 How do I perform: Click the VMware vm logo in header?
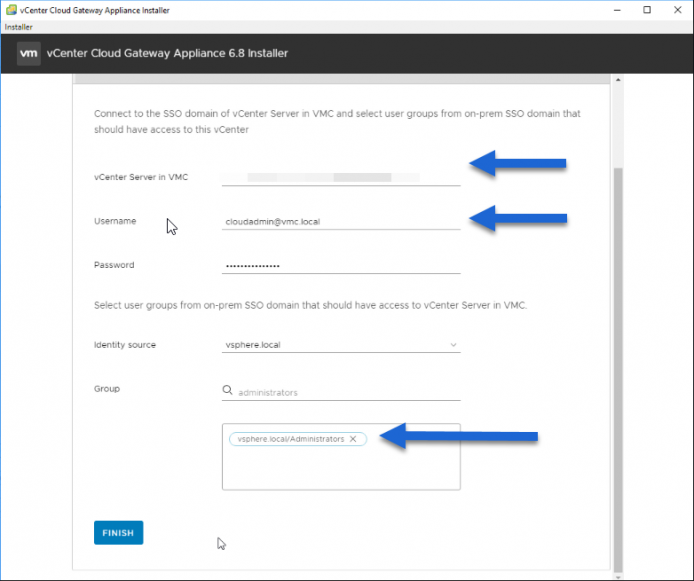29,54
